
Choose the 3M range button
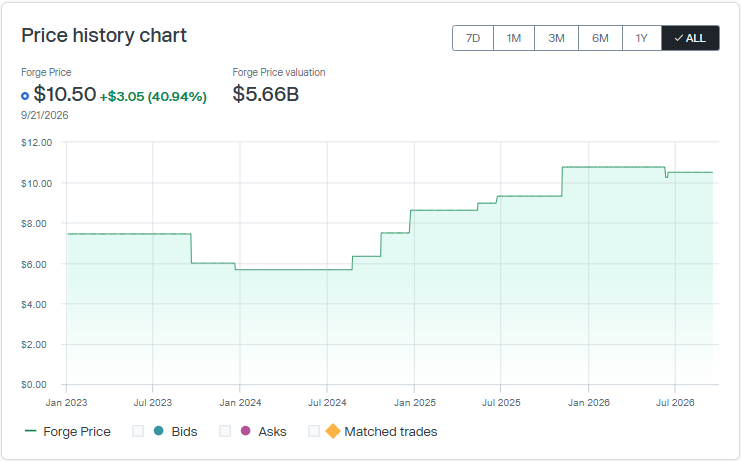pyautogui.click(x=557, y=38)
